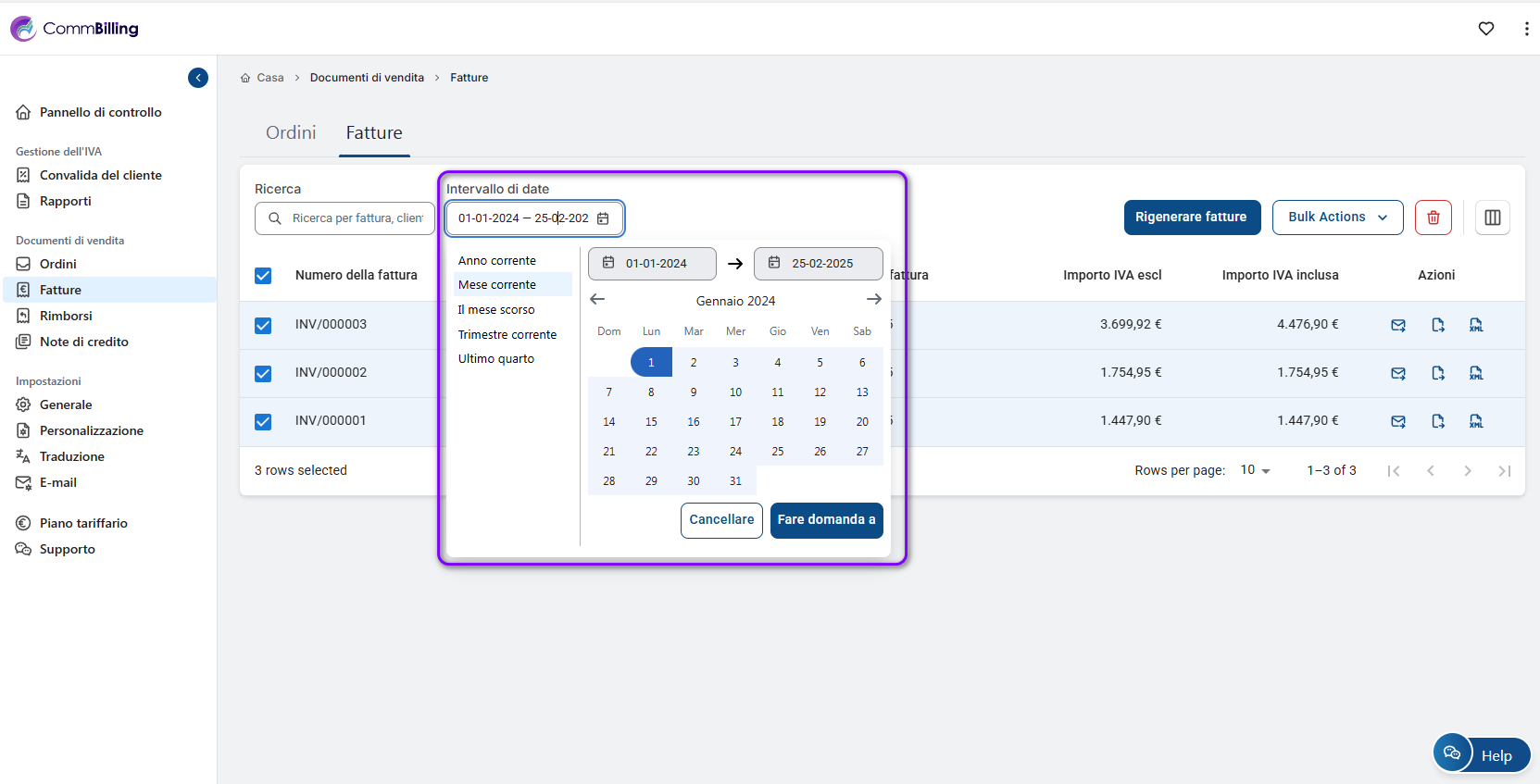Go to next month in calendar
The image size is (1540, 784).
[x=873, y=299]
